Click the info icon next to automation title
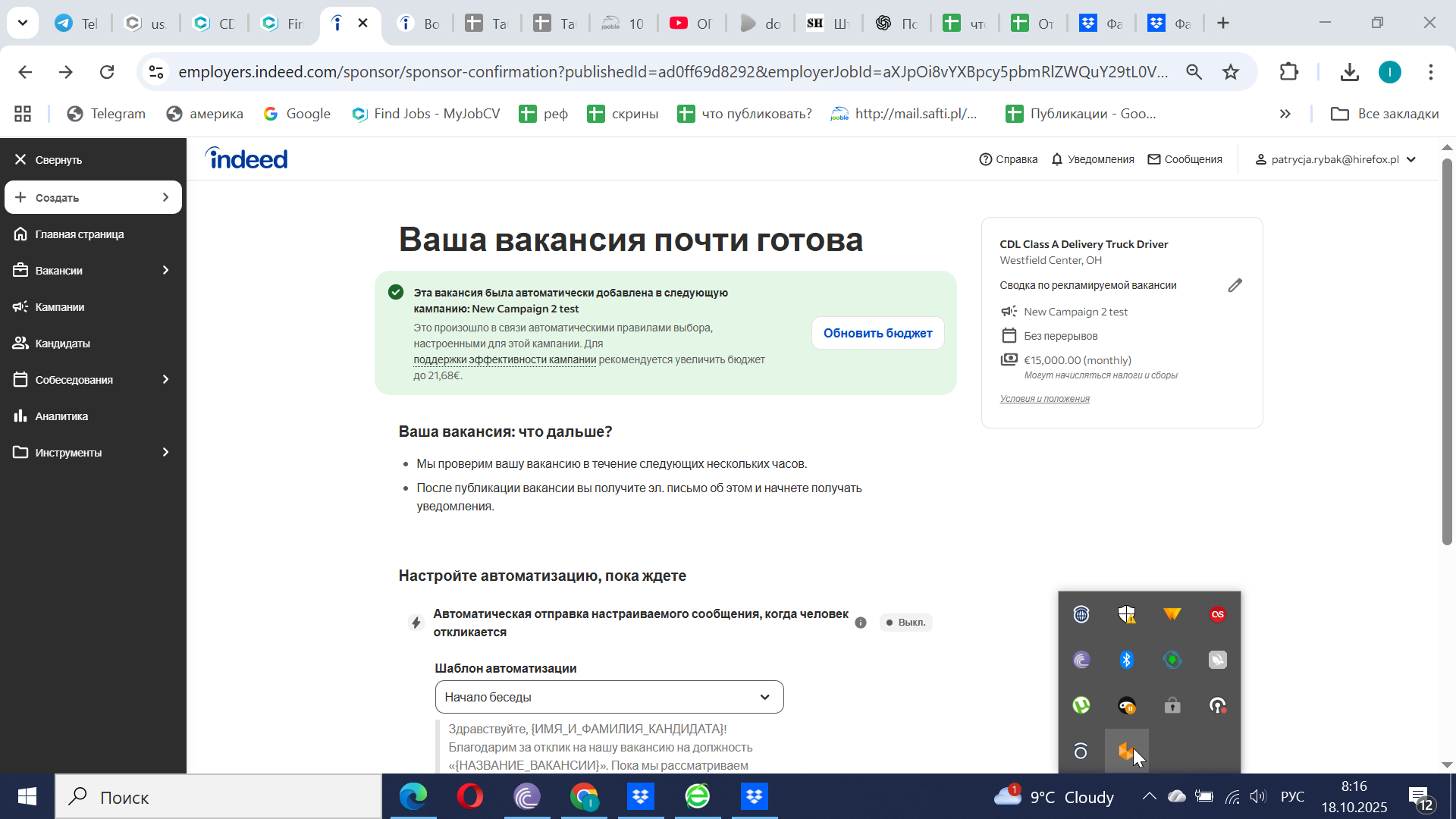The image size is (1456, 819). pos(861,623)
